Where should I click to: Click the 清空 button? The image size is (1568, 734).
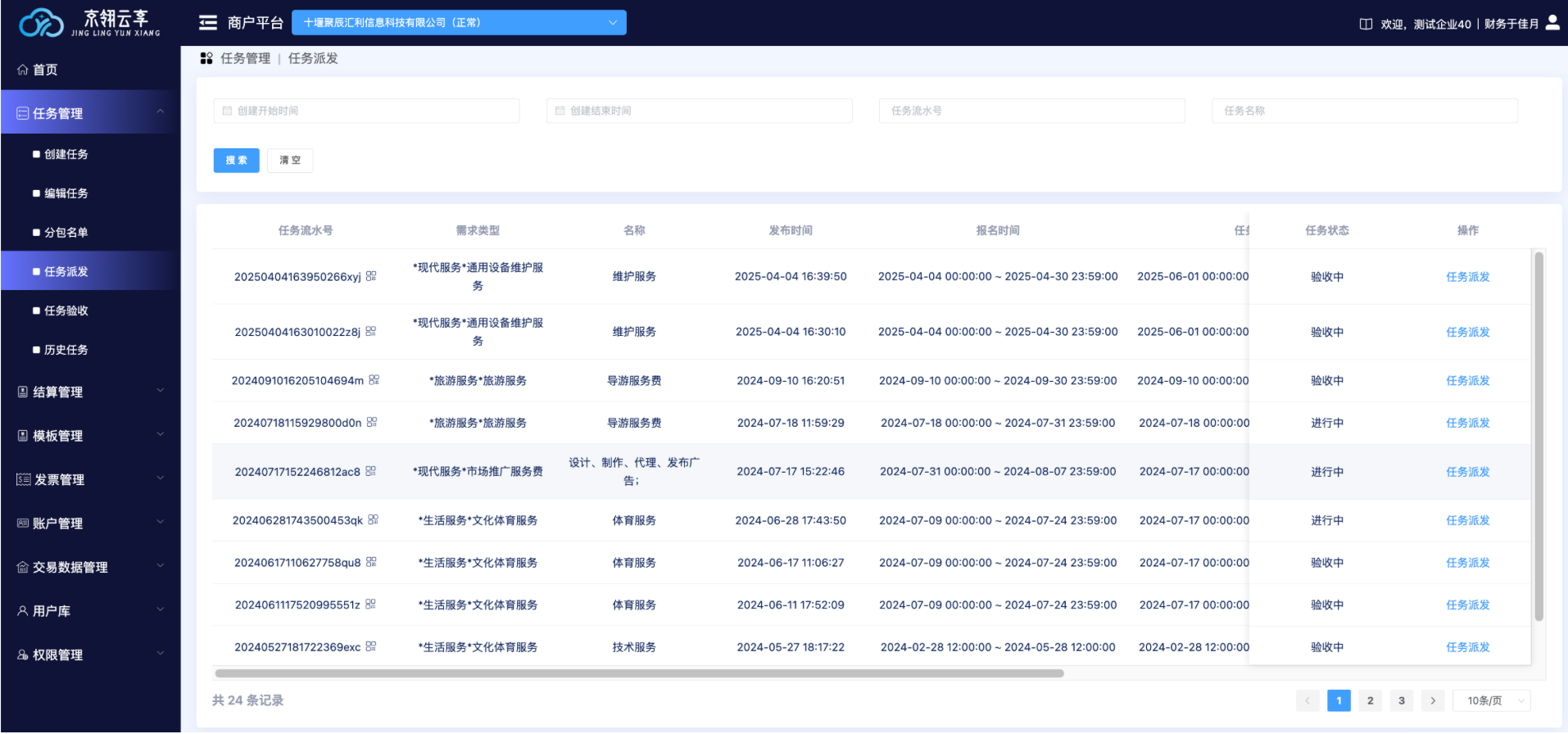point(290,161)
